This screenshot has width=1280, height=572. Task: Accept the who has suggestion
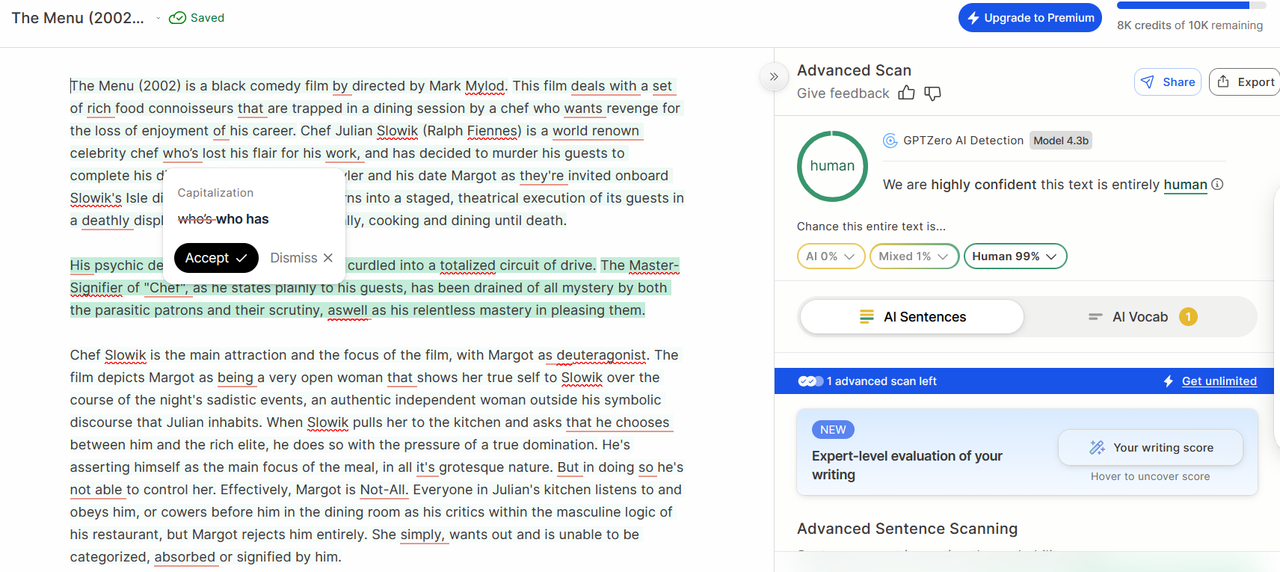click(216, 258)
